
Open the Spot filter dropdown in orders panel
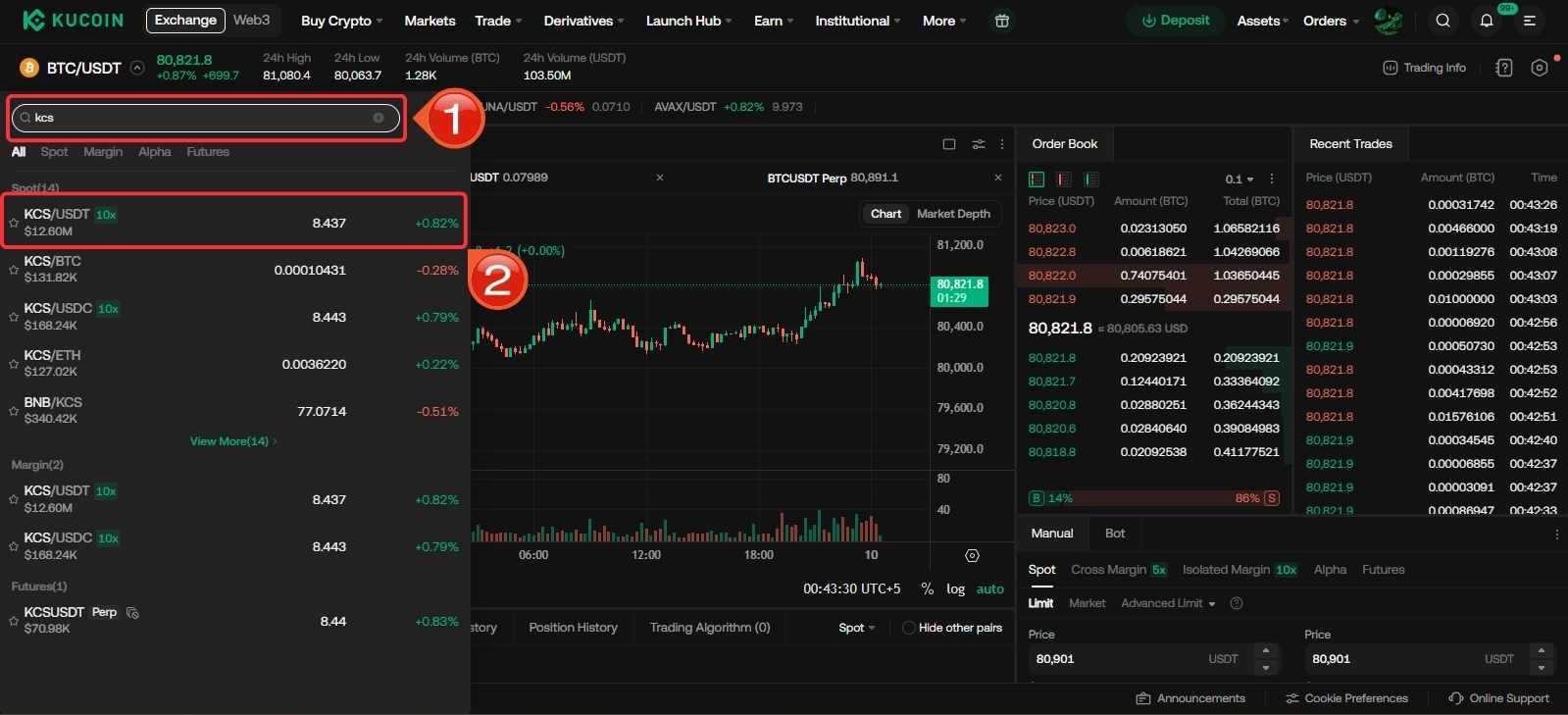click(857, 628)
